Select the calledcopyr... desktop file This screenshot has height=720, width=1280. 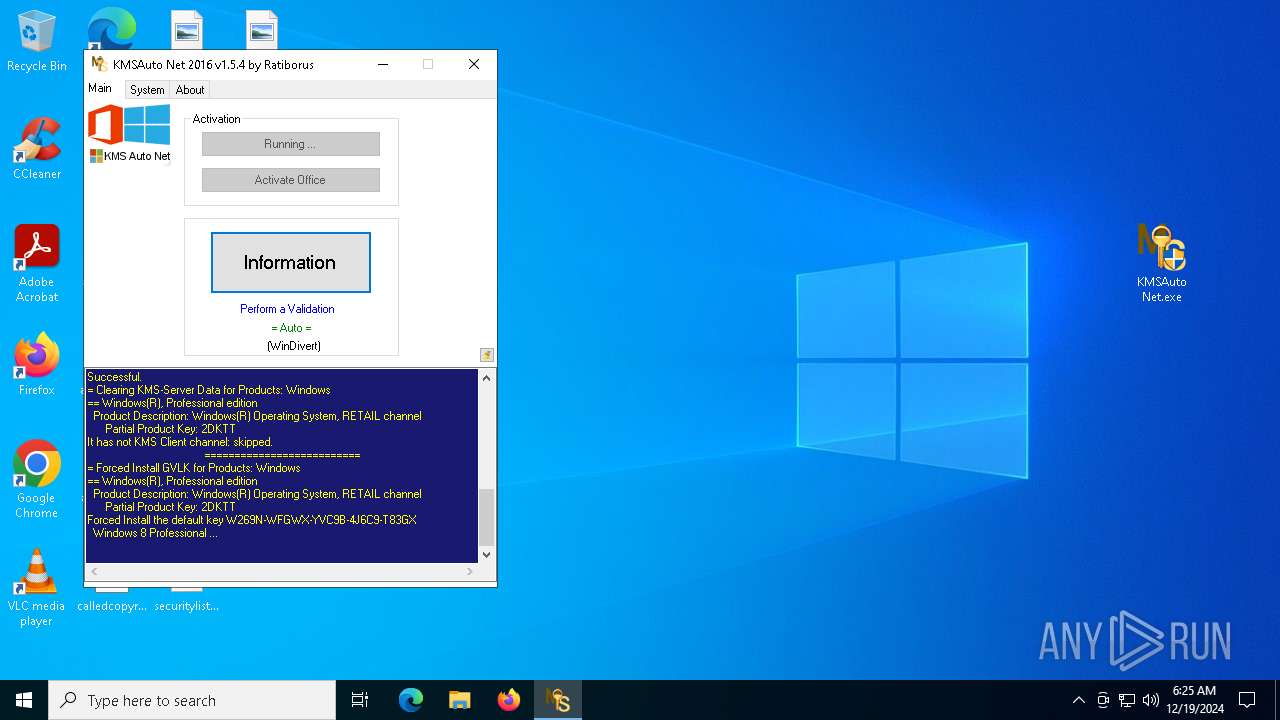click(x=112, y=605)
